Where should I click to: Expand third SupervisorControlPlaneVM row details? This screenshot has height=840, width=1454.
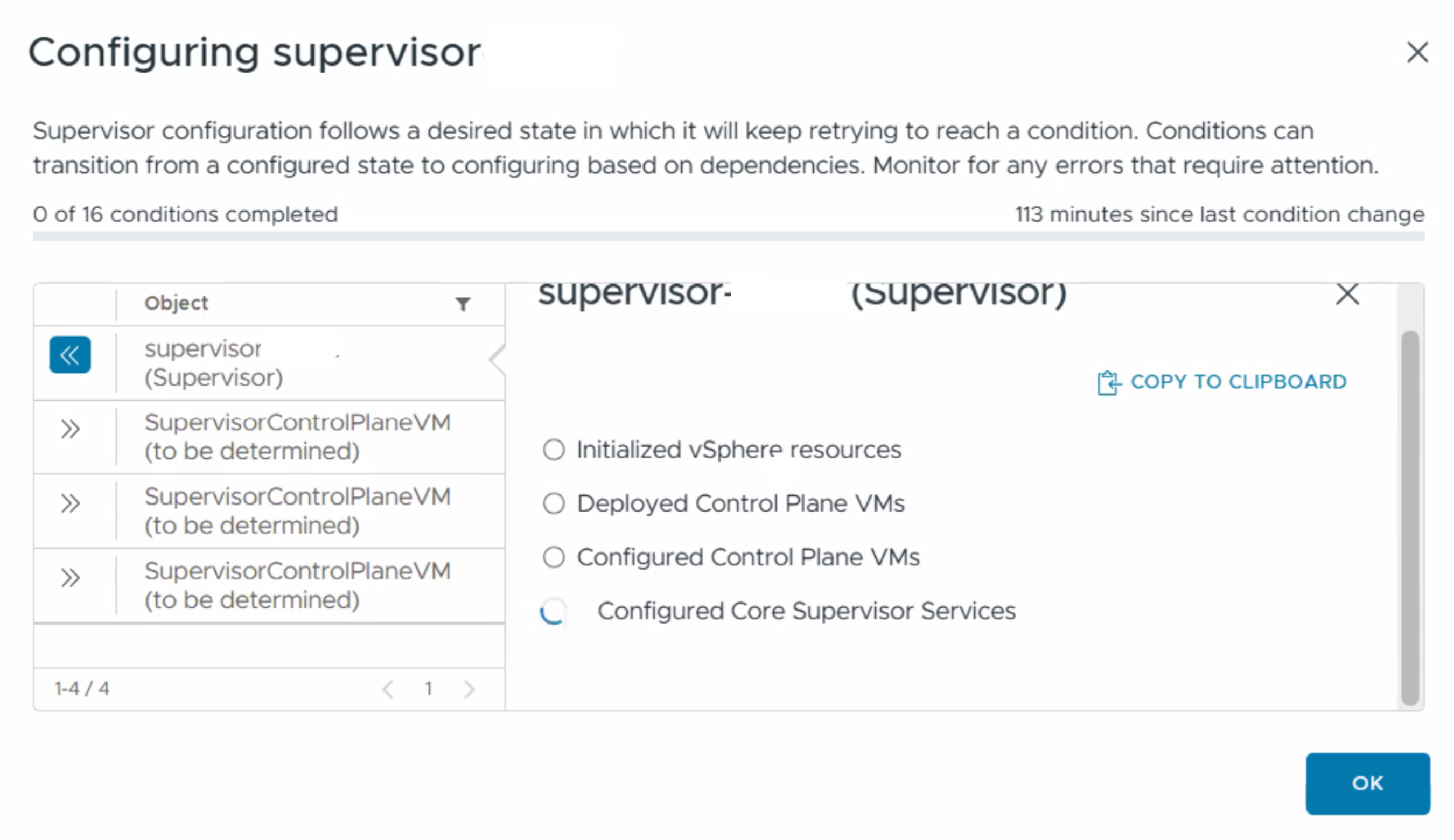point(70,577)
